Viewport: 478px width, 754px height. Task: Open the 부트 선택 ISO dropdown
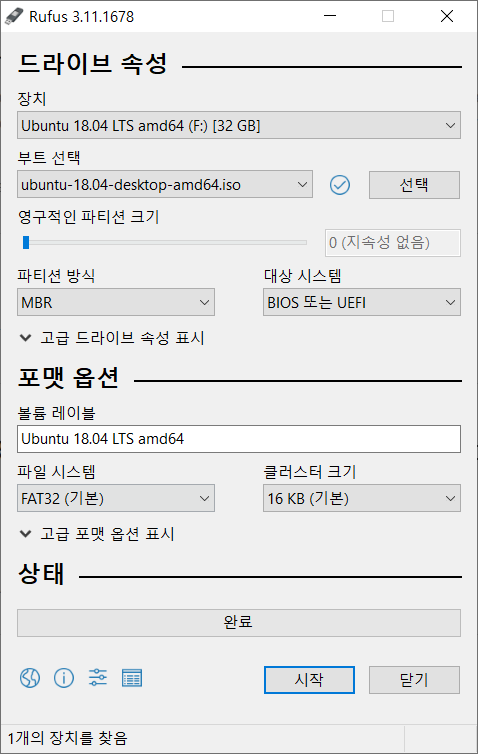tap(165, 185)
